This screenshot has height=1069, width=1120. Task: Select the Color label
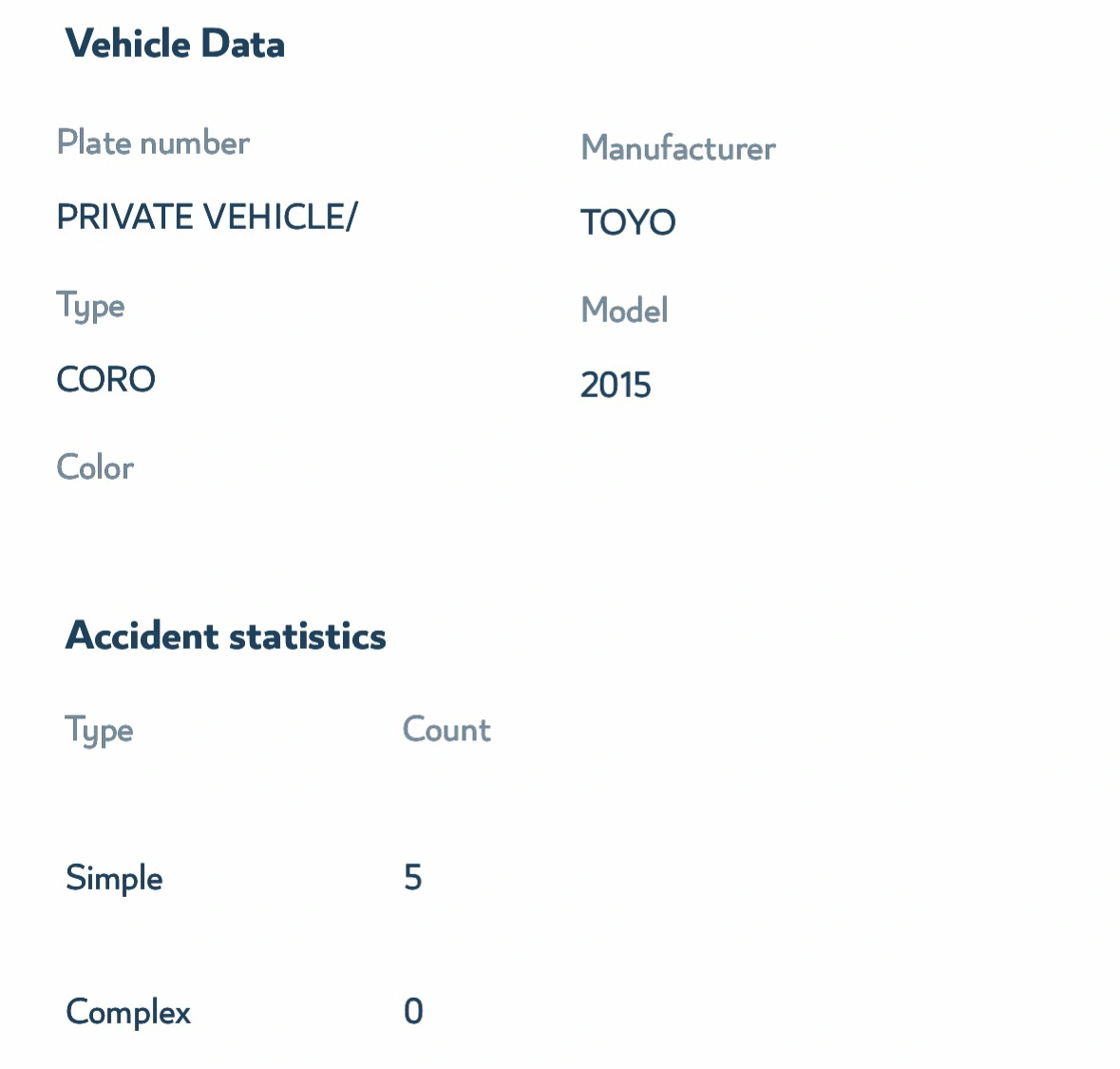pyautogui.click(x=95, y=468)
